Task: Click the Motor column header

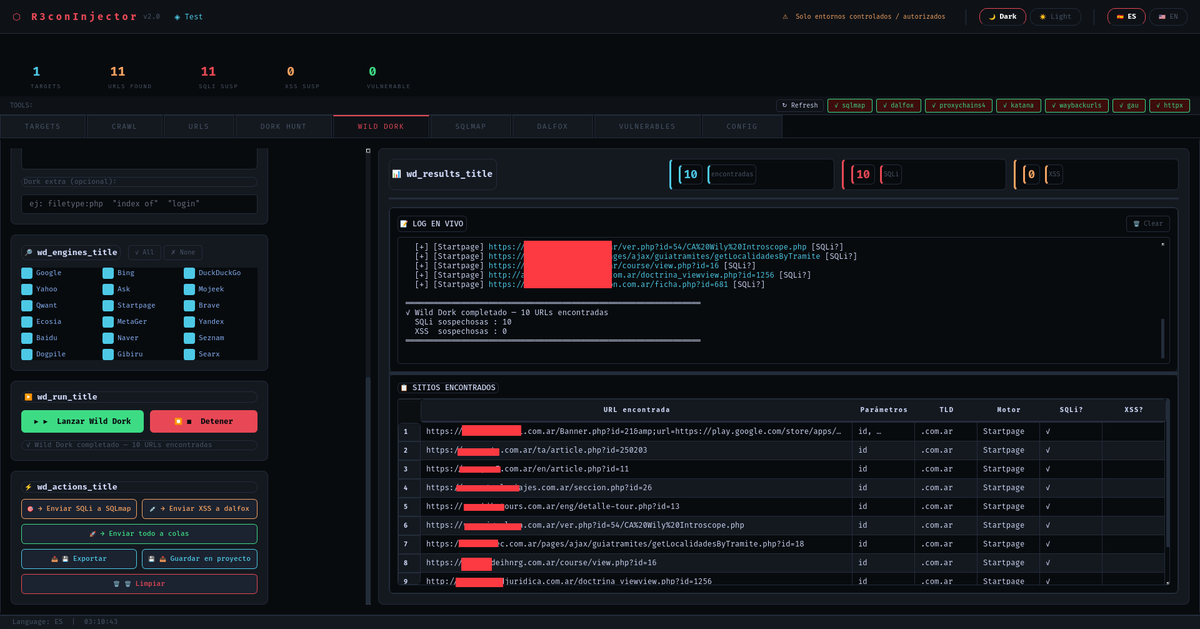Action: point(1008,409)
